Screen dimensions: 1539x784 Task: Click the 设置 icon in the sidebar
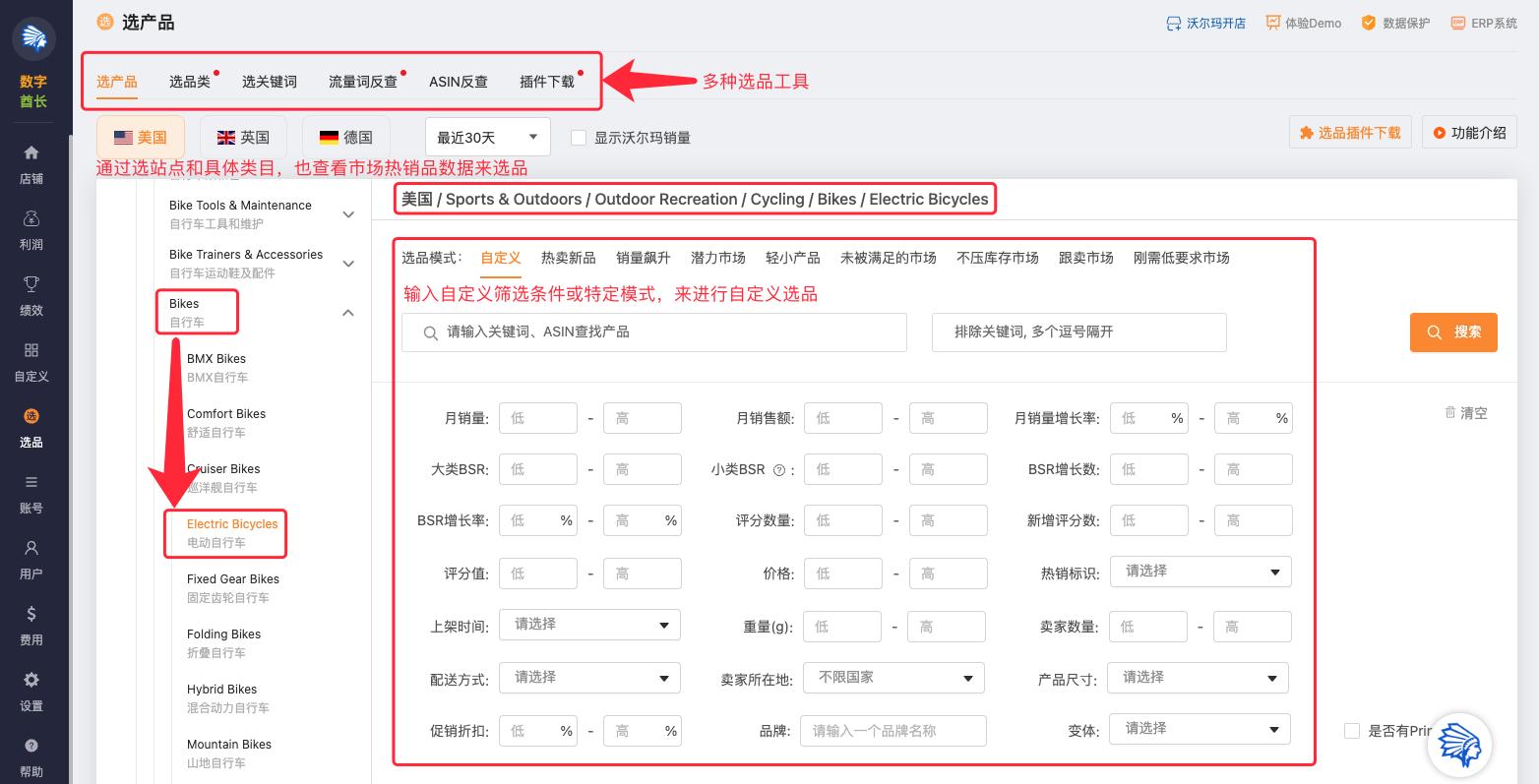click(31, 690)
